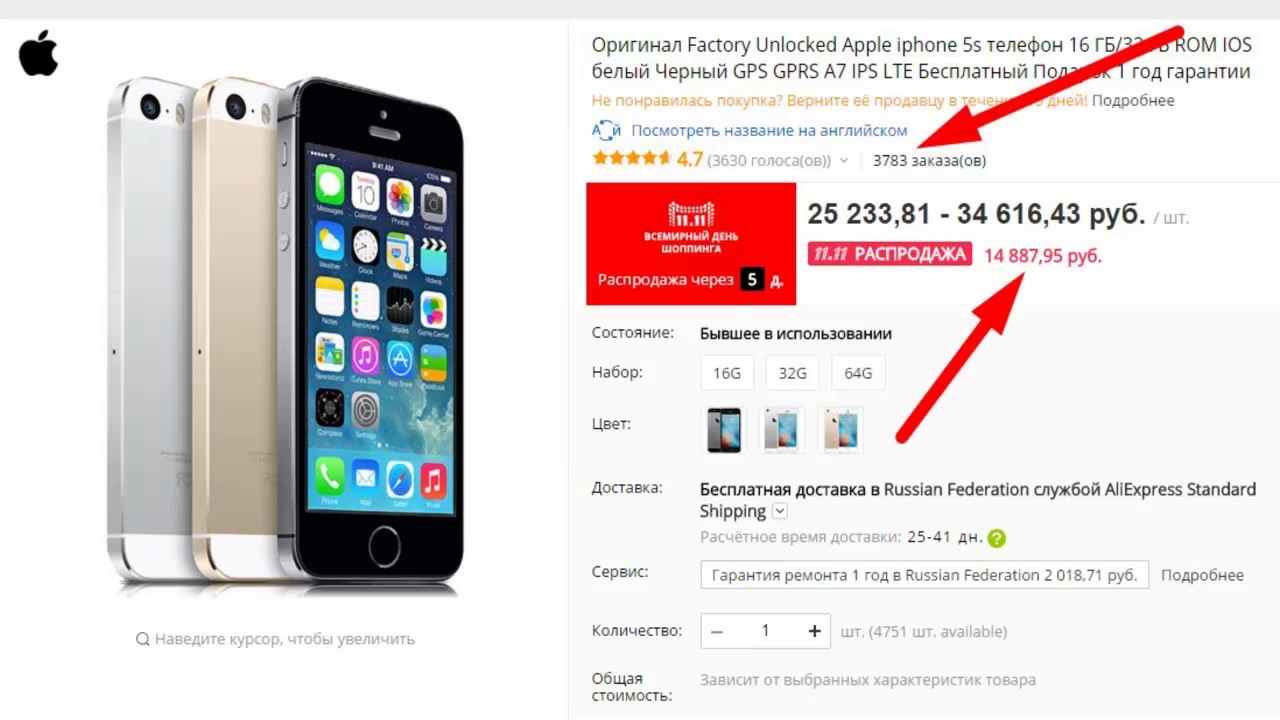Click the 11.11 Распродажа badge

[890, 254]
